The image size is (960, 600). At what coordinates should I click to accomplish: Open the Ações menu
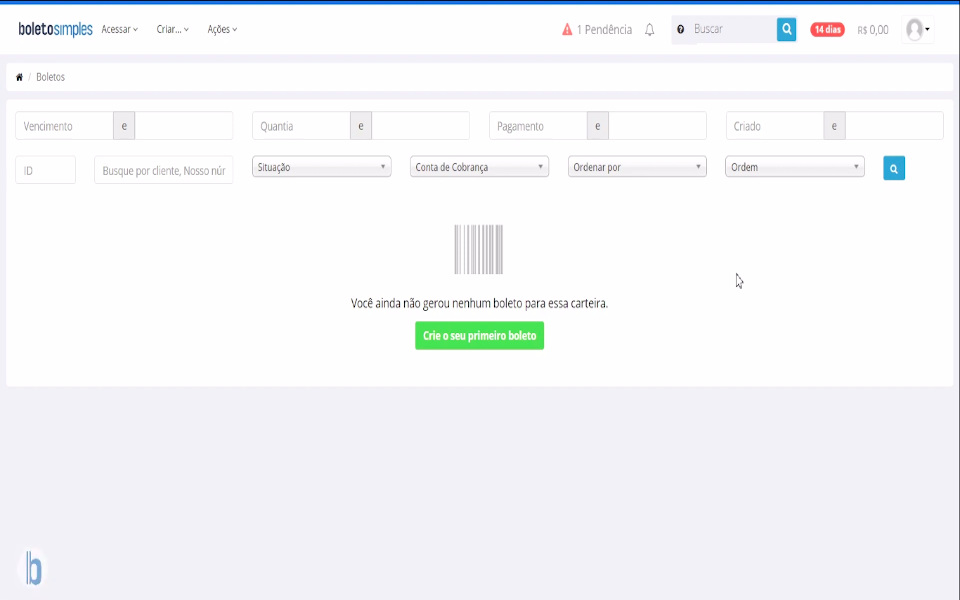click(220, 29)
